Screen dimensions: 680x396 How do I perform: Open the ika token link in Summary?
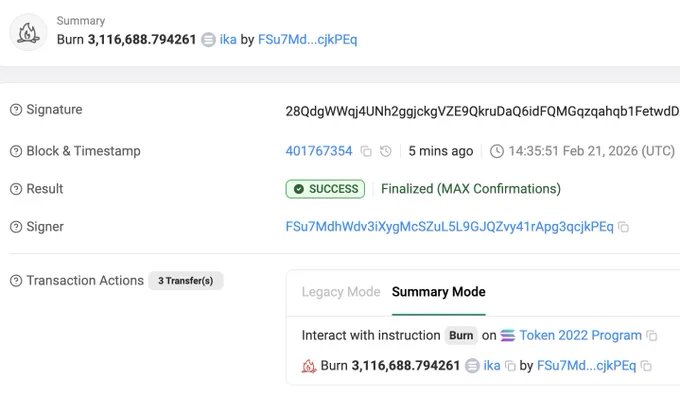(x=228, y=39)
